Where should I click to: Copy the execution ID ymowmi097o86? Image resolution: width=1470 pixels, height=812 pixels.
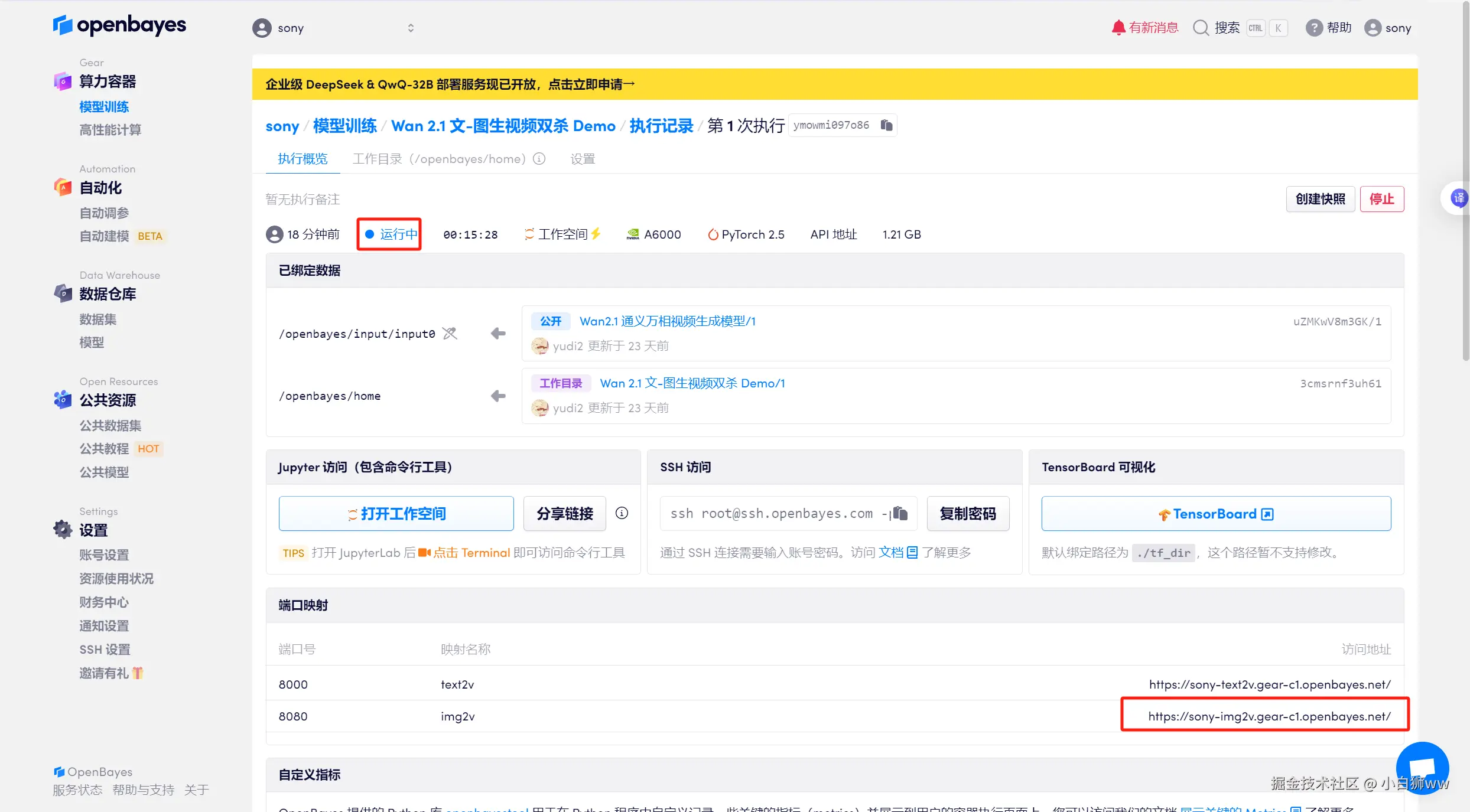click(x=886, y=125)
